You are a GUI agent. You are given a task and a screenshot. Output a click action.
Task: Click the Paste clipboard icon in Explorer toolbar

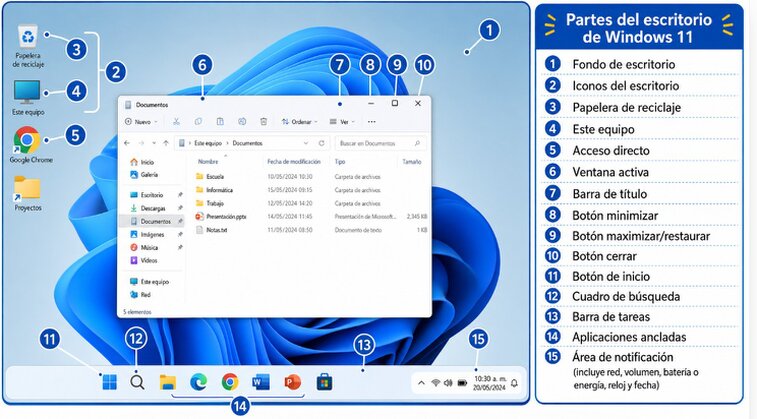[220, 122]
